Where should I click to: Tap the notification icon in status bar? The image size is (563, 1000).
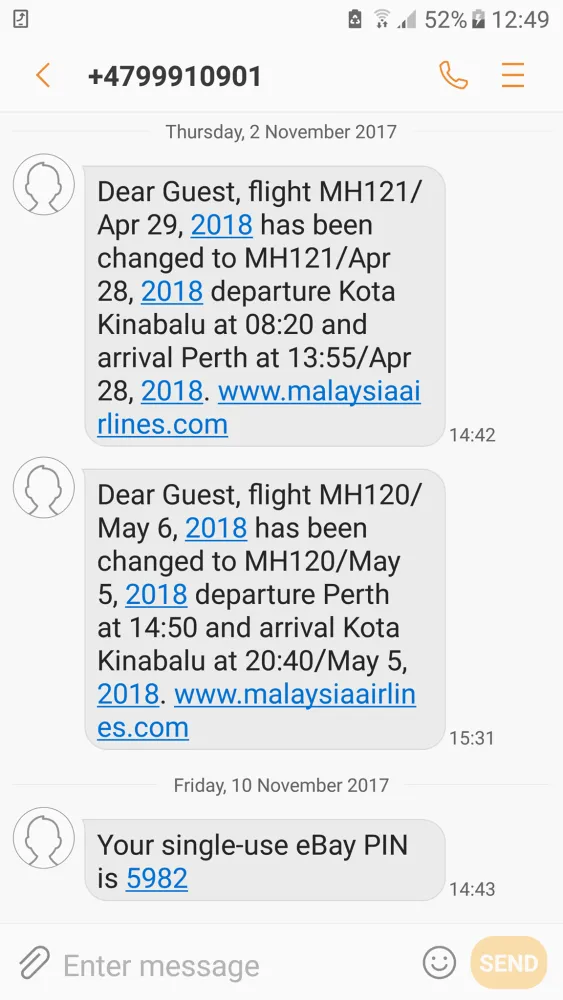20,19
